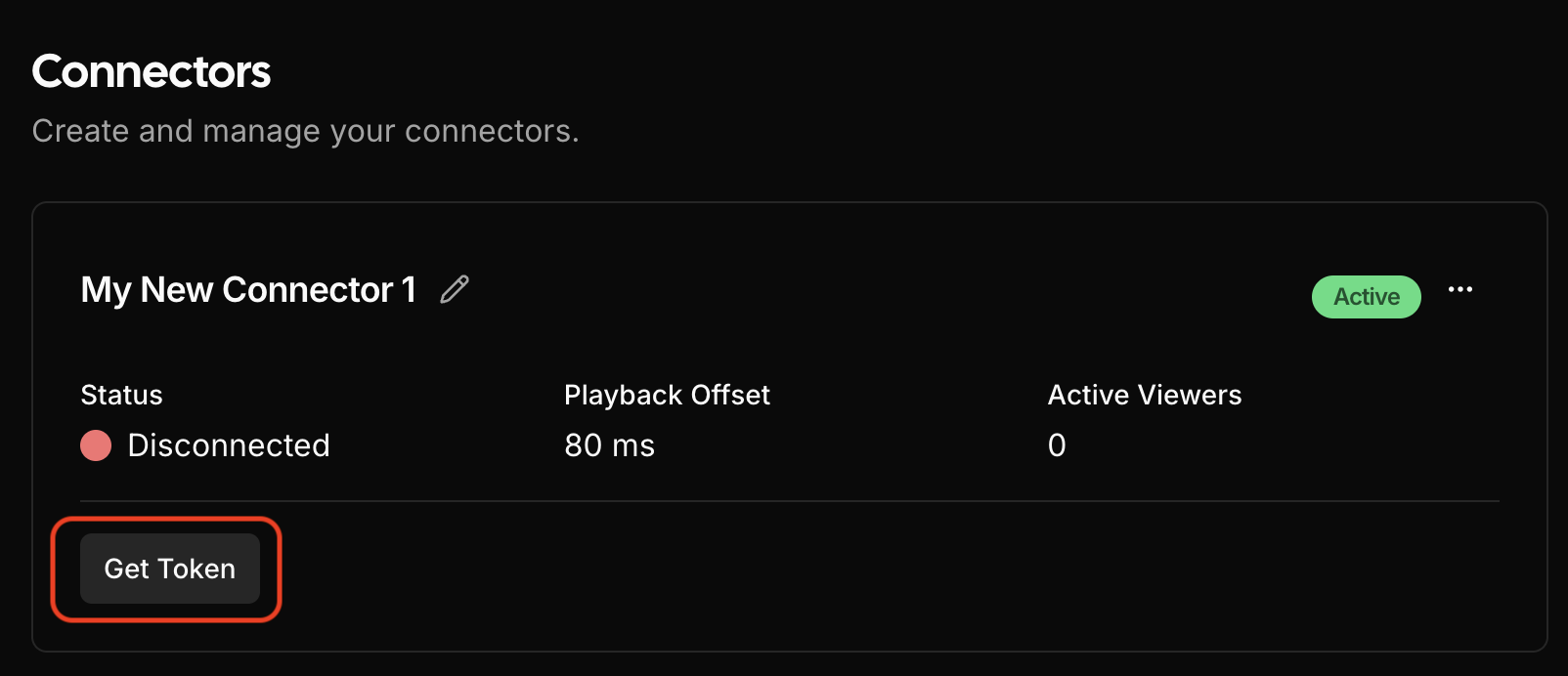Click the word Token in Get Token button
1568x676 pixels.
196,569
